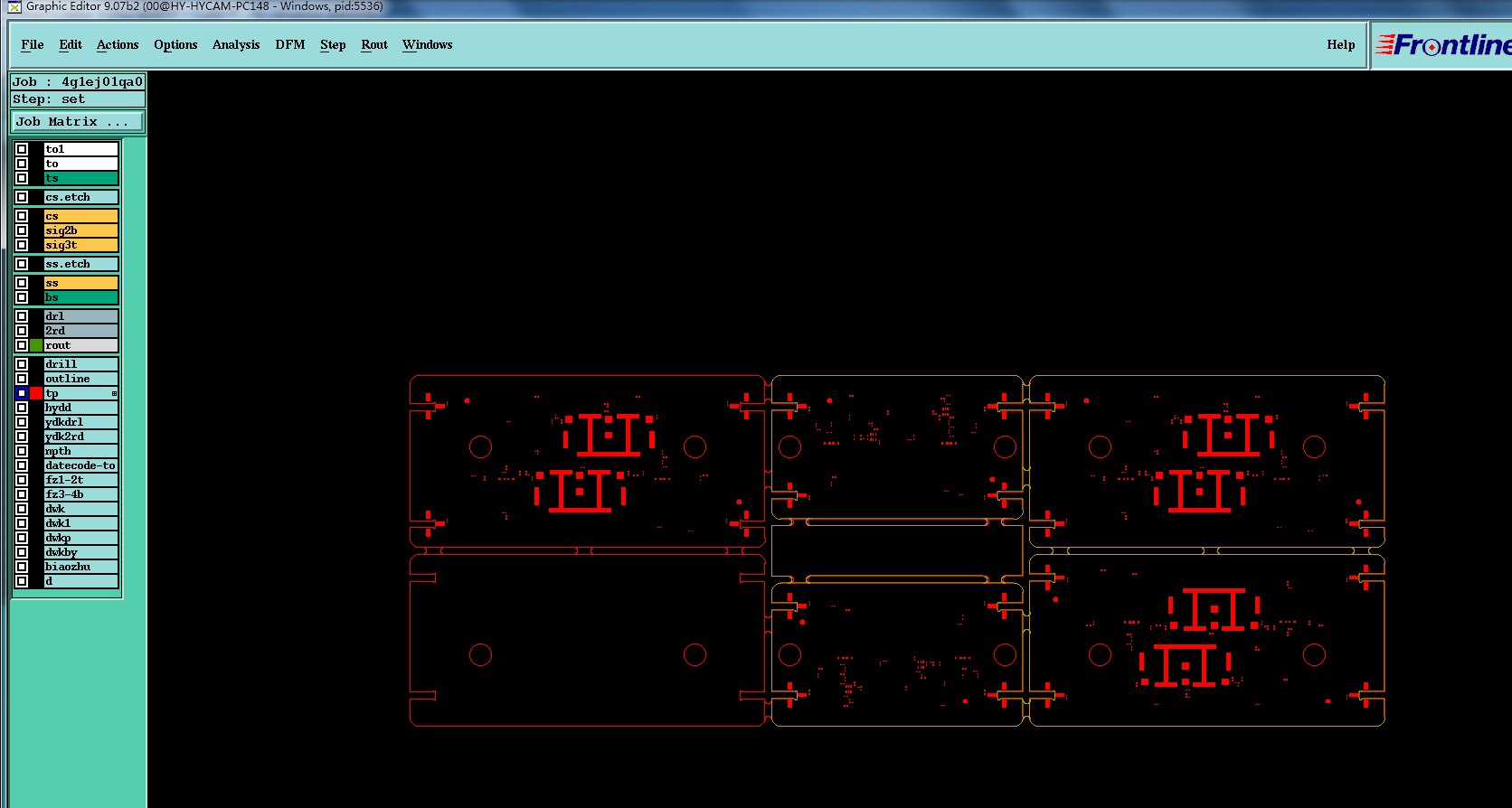Image resolution: width=1512 pixels, height=808 pixels.
Task: Show the drill layer via its checkbox
Action: click(22, 364)
